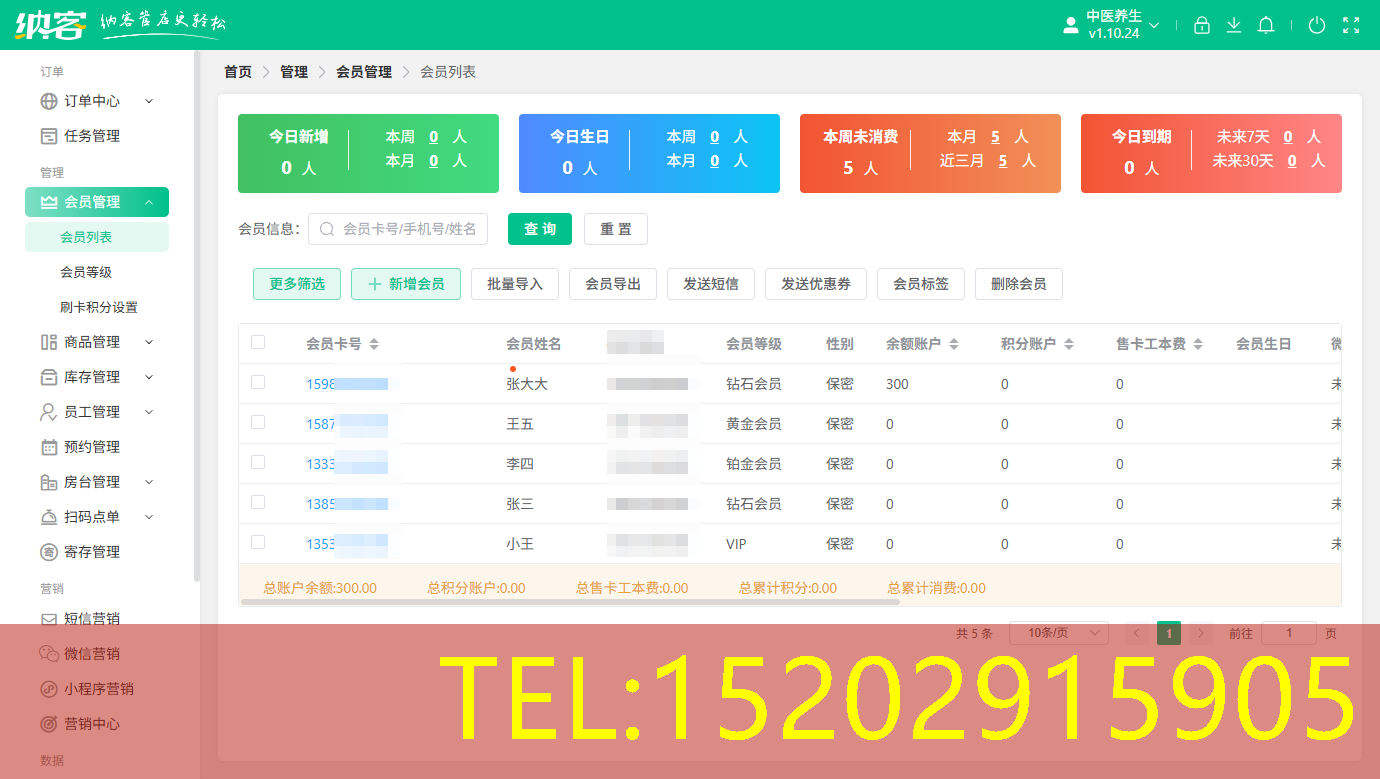Image resolution: width=1380 pixels, height=779 pixels.
Task: Check the row checkbox for 张大大
Action: tap(258, 384)
